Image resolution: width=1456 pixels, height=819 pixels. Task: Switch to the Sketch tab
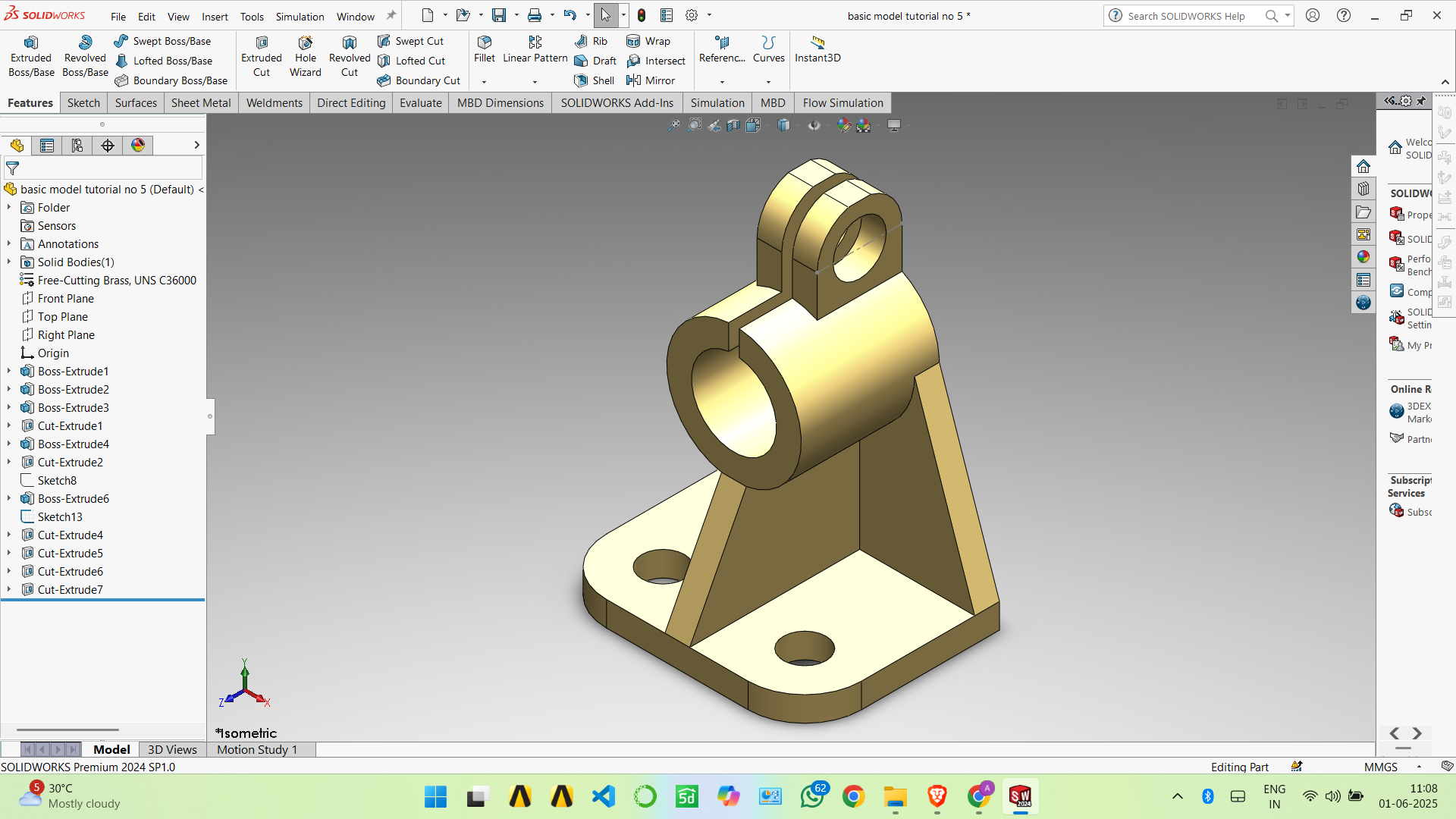tap(83, 103)
